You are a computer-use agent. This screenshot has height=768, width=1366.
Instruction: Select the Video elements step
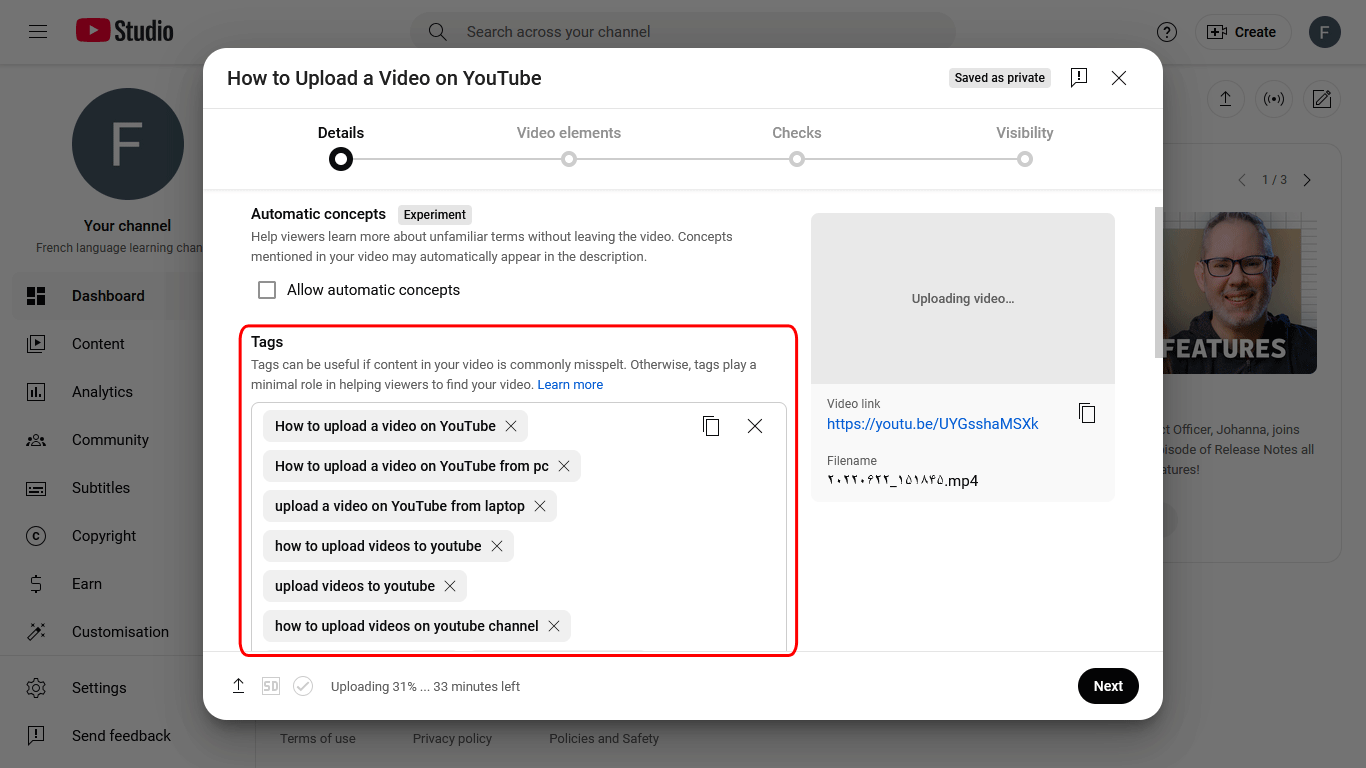click(569, 145)
